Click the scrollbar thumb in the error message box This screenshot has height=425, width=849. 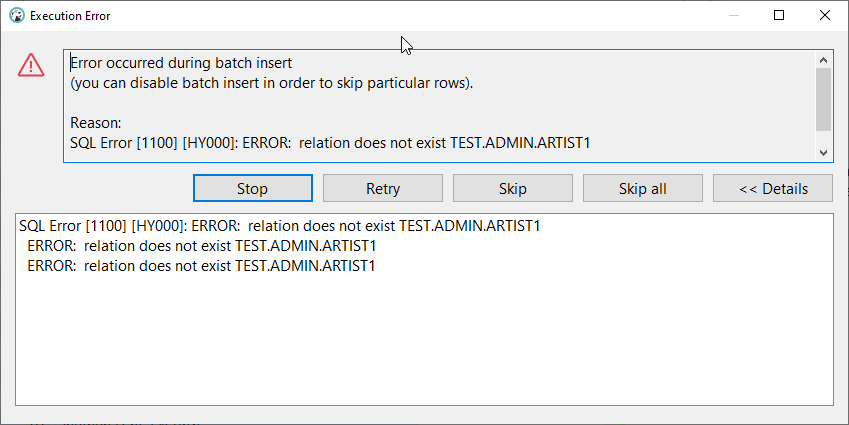[x=823, y=99]
